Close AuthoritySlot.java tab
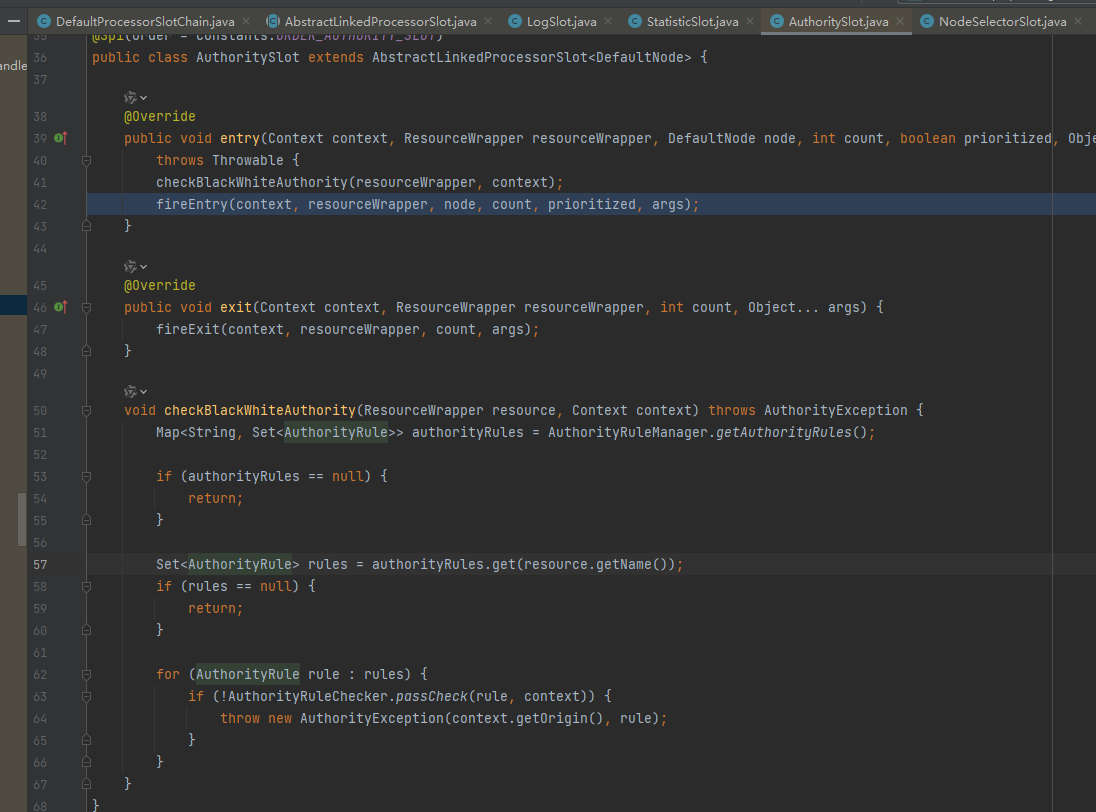This screenshot has width=1096, height=812. [x=900, y=22]
